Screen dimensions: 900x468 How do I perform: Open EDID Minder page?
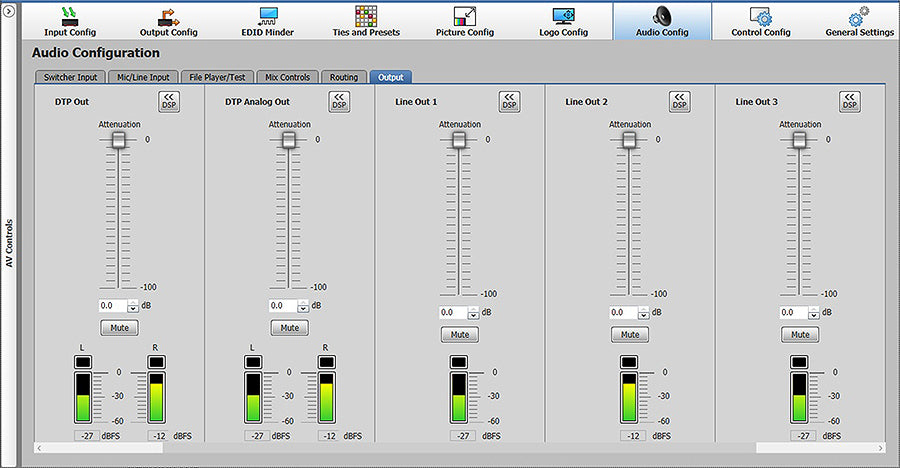point(267,21)
